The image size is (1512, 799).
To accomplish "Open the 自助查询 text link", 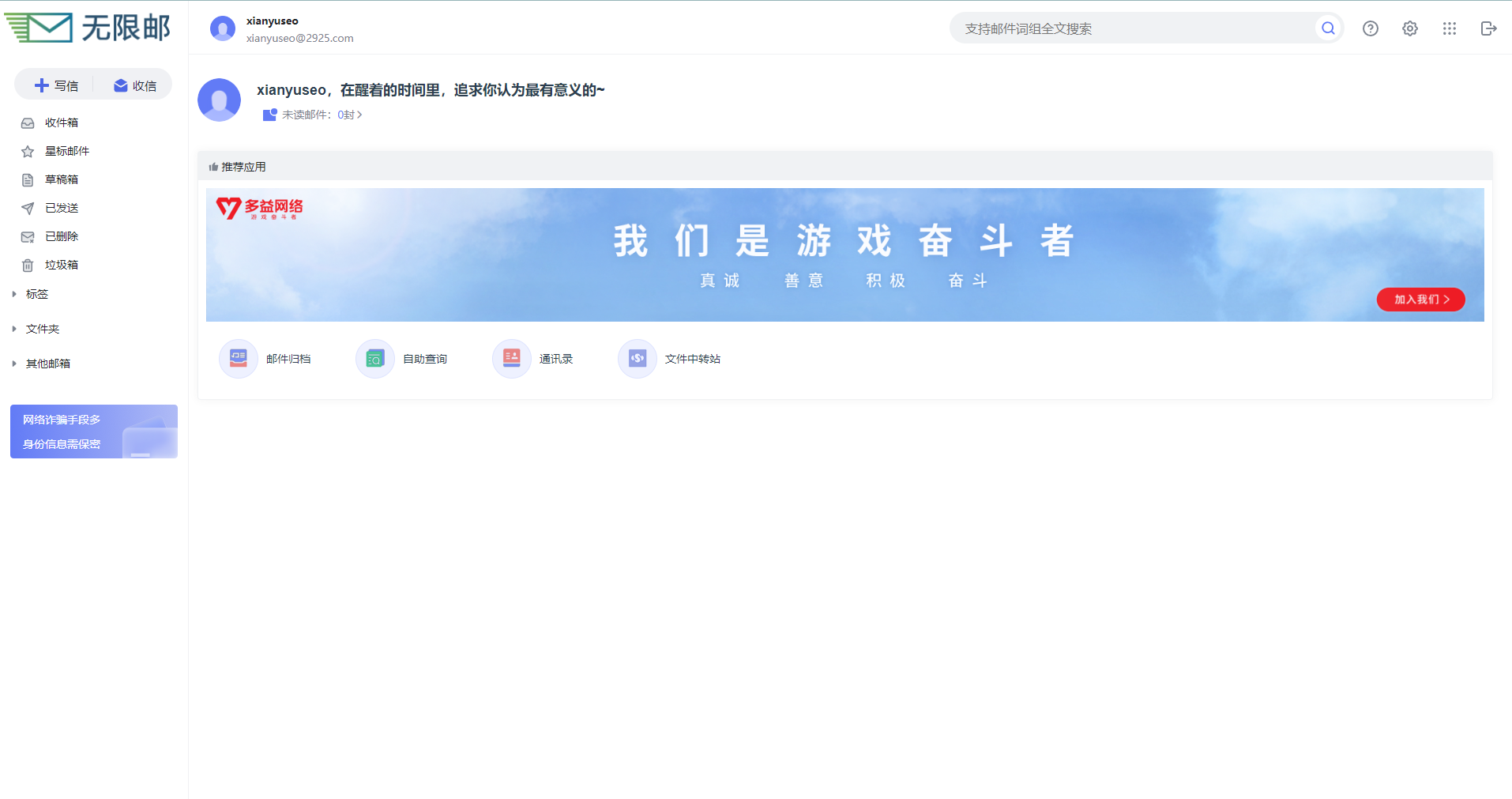I will [425, 359].
